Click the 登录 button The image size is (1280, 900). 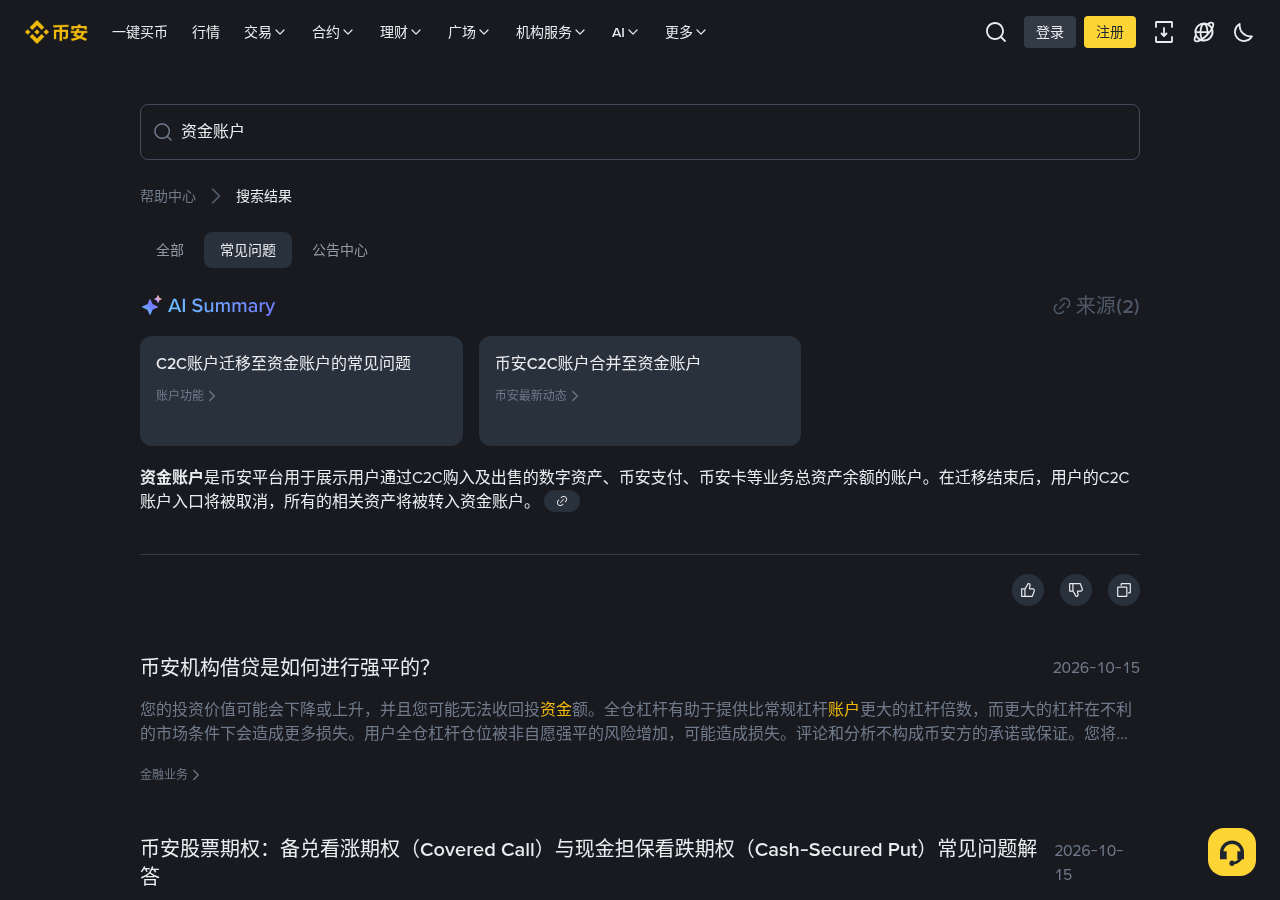click(1050, 32)
